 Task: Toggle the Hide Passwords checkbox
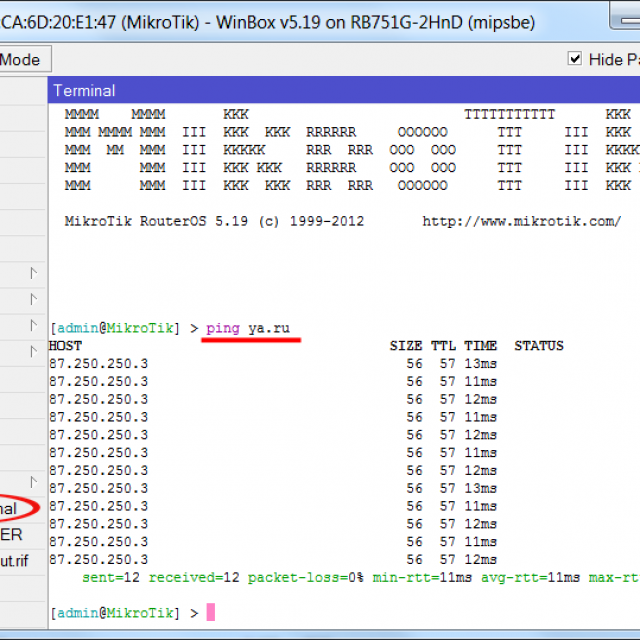[575, 59]
